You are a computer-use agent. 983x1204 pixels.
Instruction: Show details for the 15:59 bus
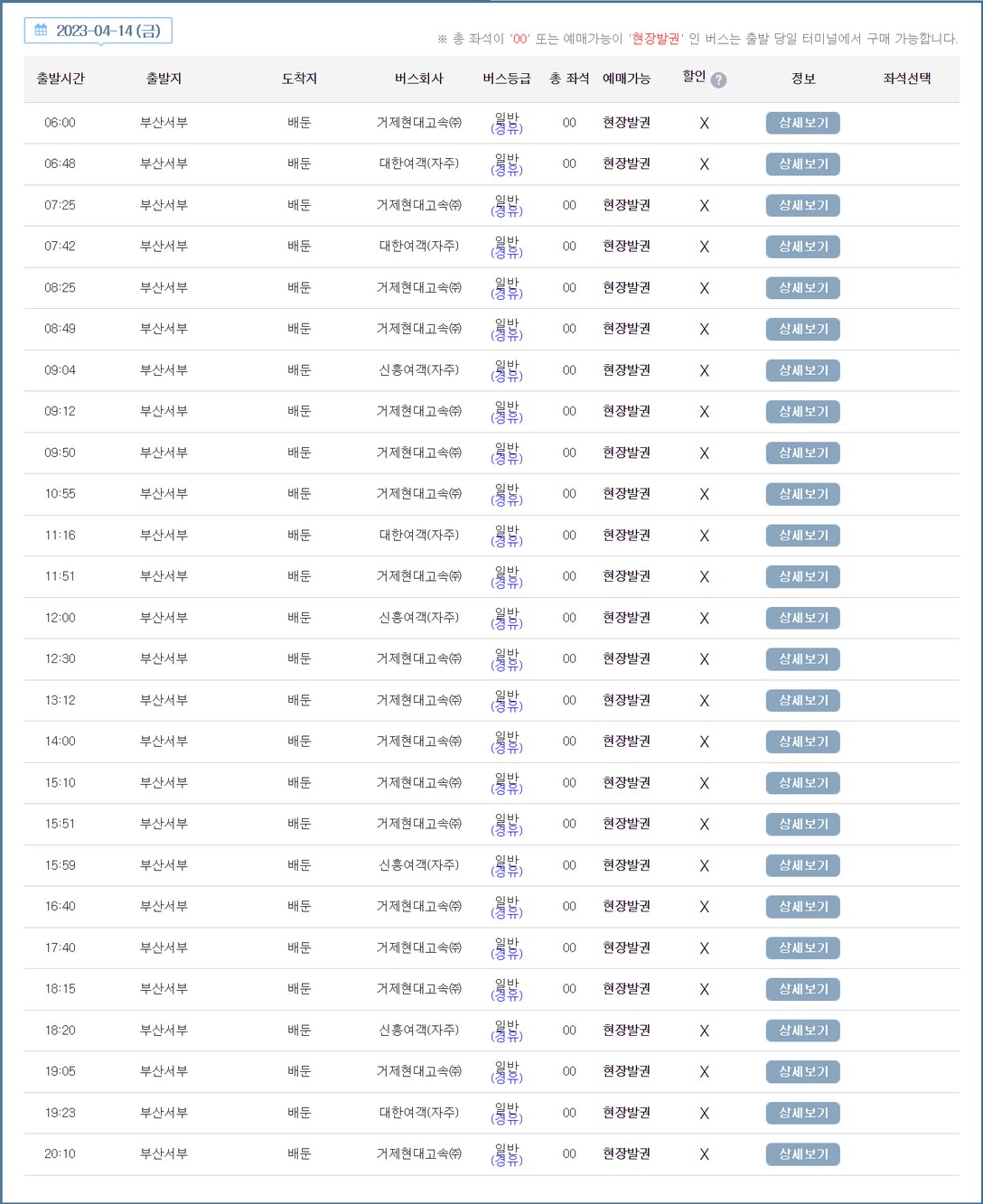click(802, 865)
